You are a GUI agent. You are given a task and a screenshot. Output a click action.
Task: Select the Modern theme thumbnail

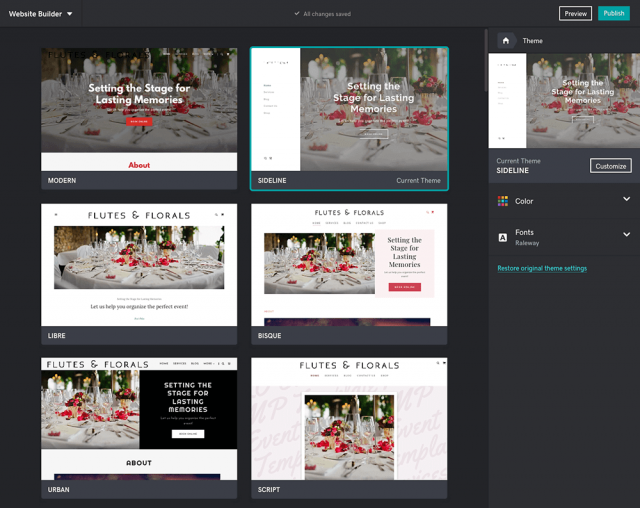[139, 109]
